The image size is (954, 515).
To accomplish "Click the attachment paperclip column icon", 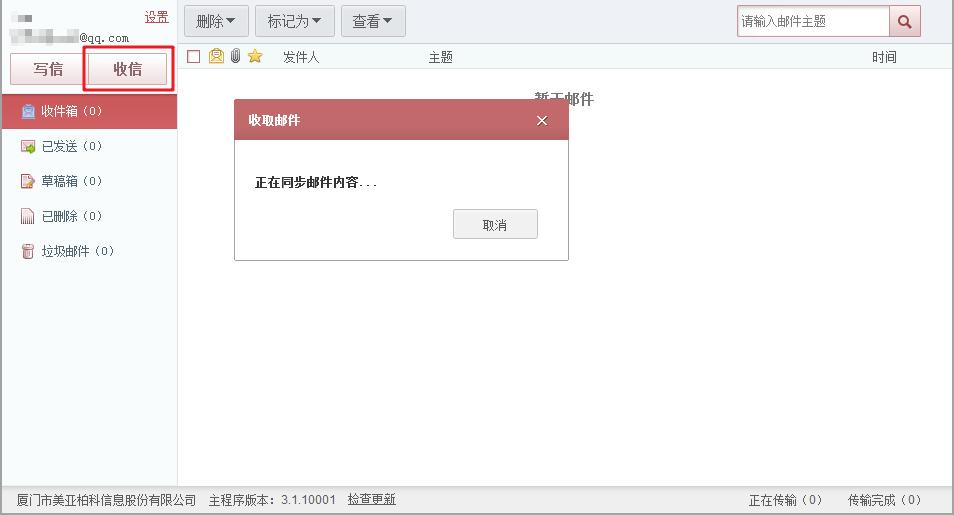I will coord(235,57).
